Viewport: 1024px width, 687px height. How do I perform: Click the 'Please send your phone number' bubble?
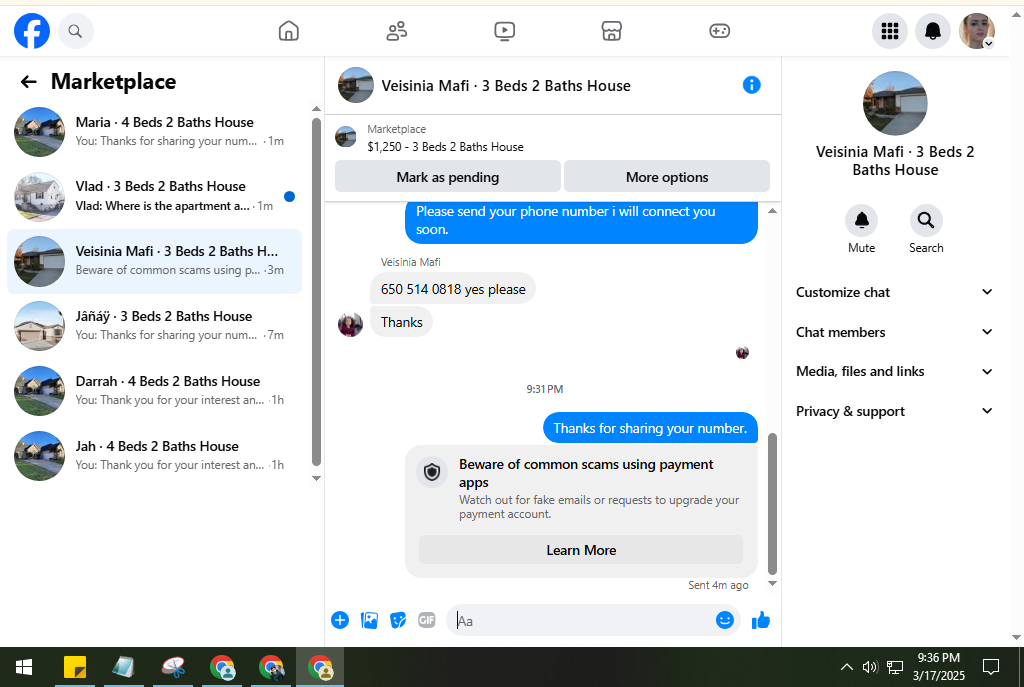[x=581, y=221]
